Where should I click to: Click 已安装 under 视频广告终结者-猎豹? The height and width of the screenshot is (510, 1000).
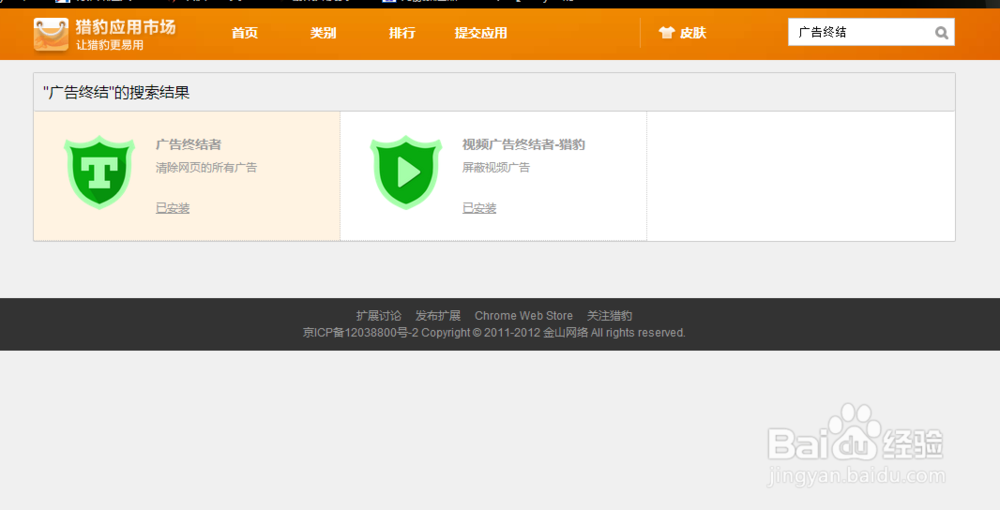click(x=479, y=208)
